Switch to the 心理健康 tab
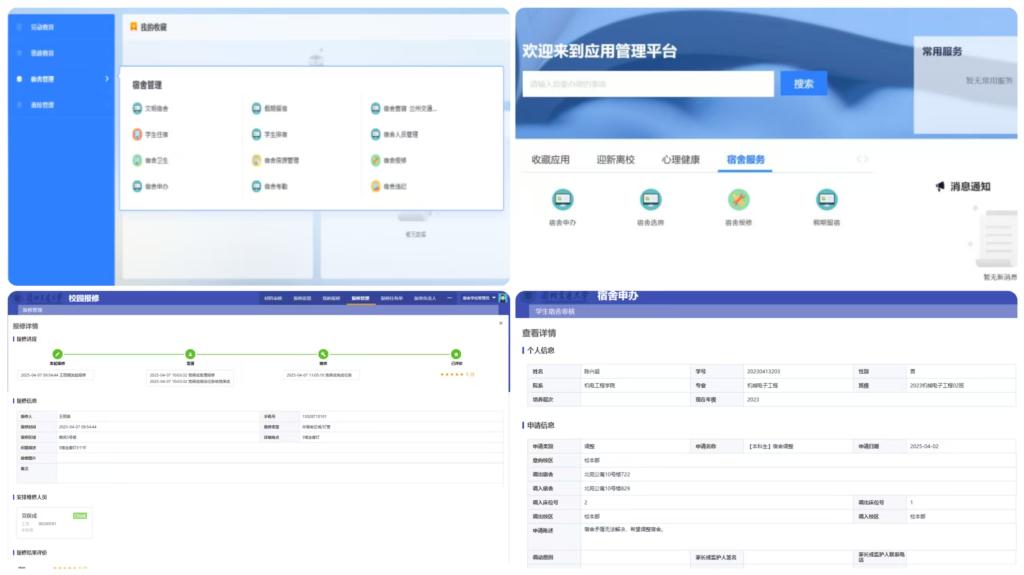 tap(680, 159)
